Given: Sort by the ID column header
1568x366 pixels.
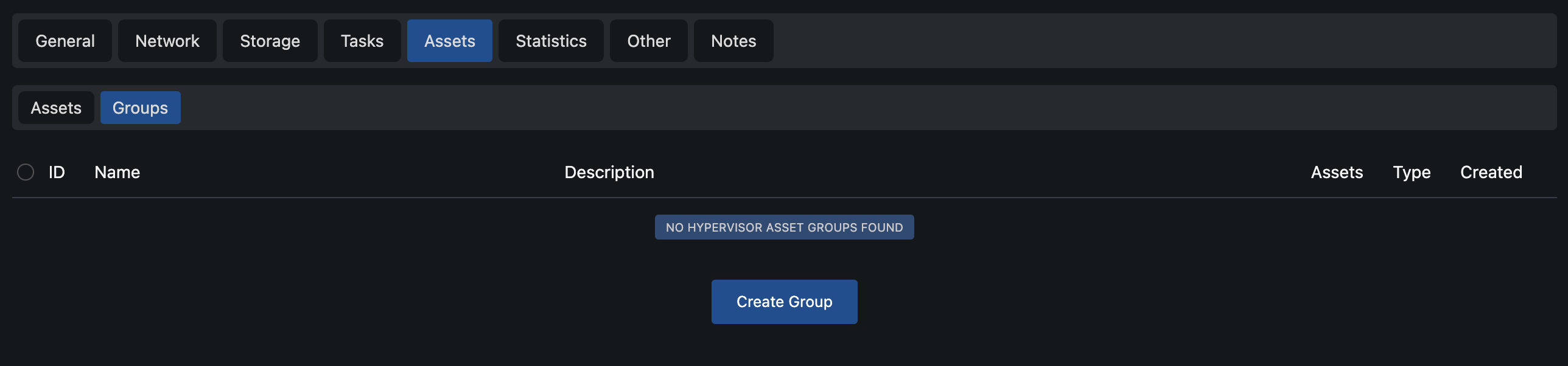Looking at the screenshot, I should [57, 172].
